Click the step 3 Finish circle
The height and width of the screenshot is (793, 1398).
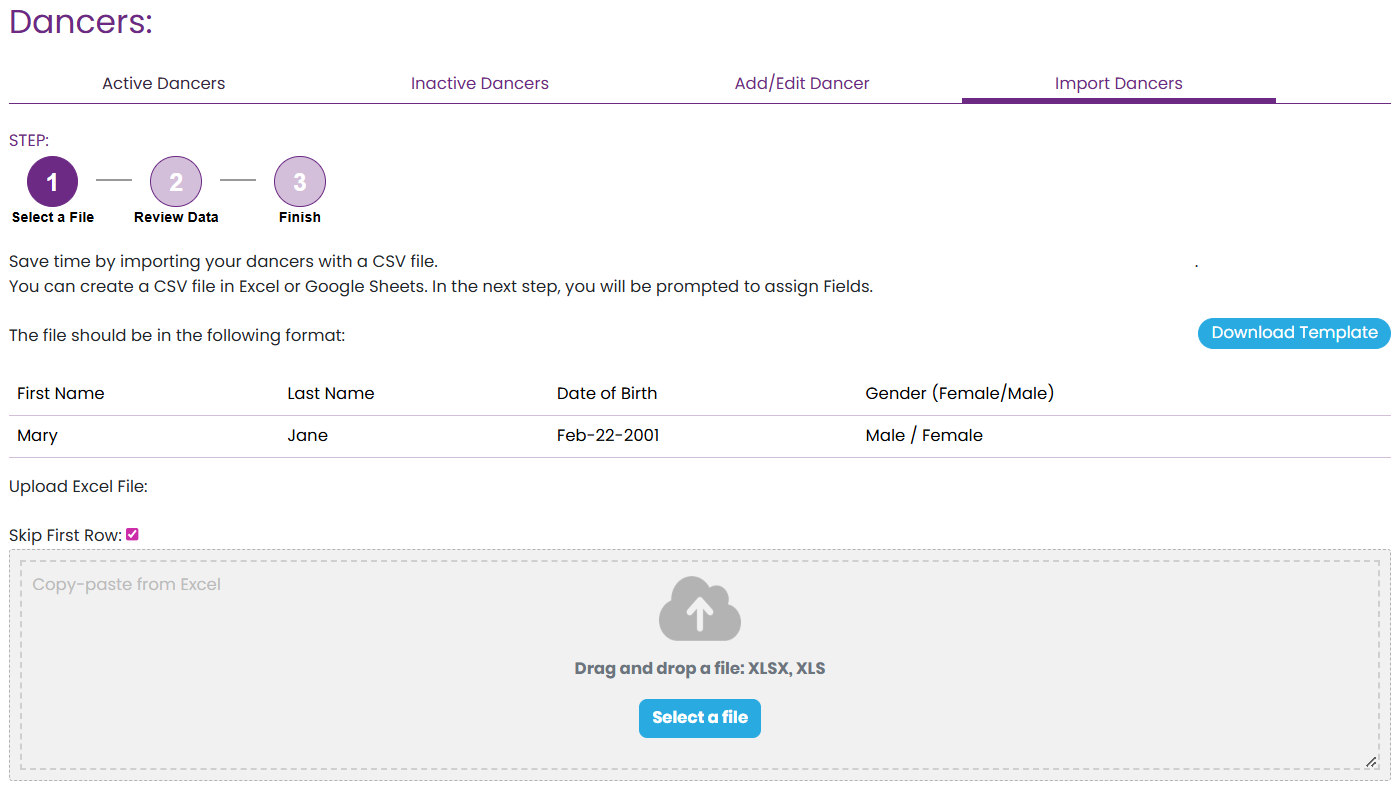300,182
